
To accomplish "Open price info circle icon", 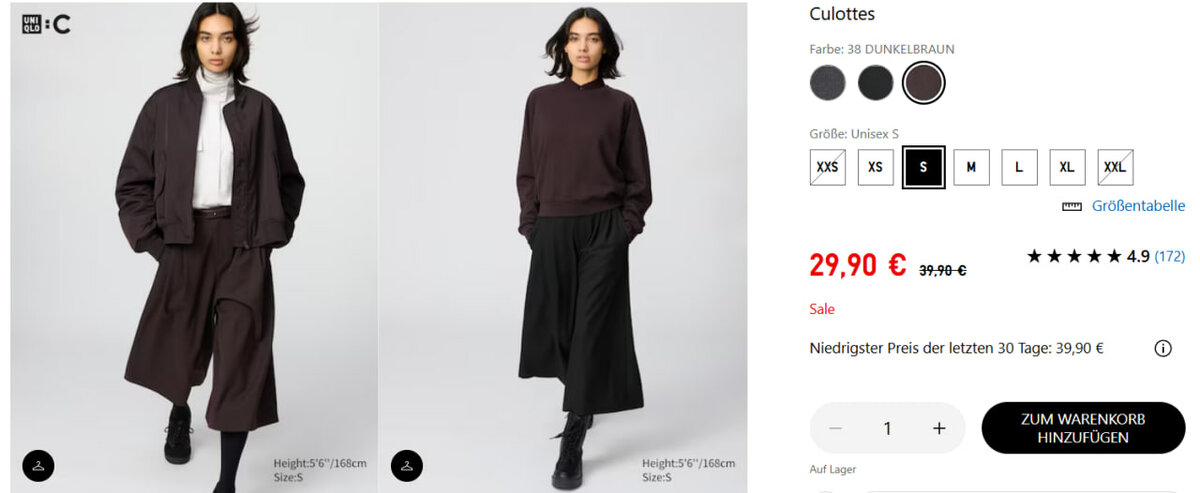I will pos(1163,349).
